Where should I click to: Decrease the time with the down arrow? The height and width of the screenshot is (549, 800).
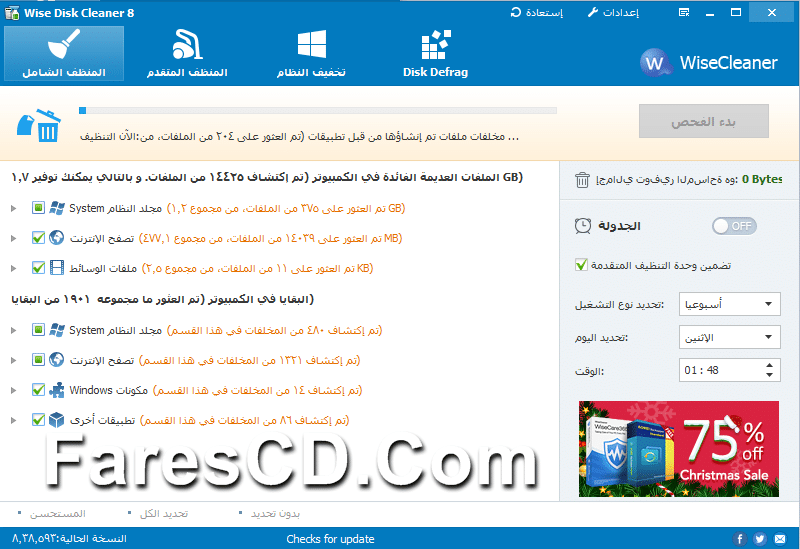coord(769,375)
